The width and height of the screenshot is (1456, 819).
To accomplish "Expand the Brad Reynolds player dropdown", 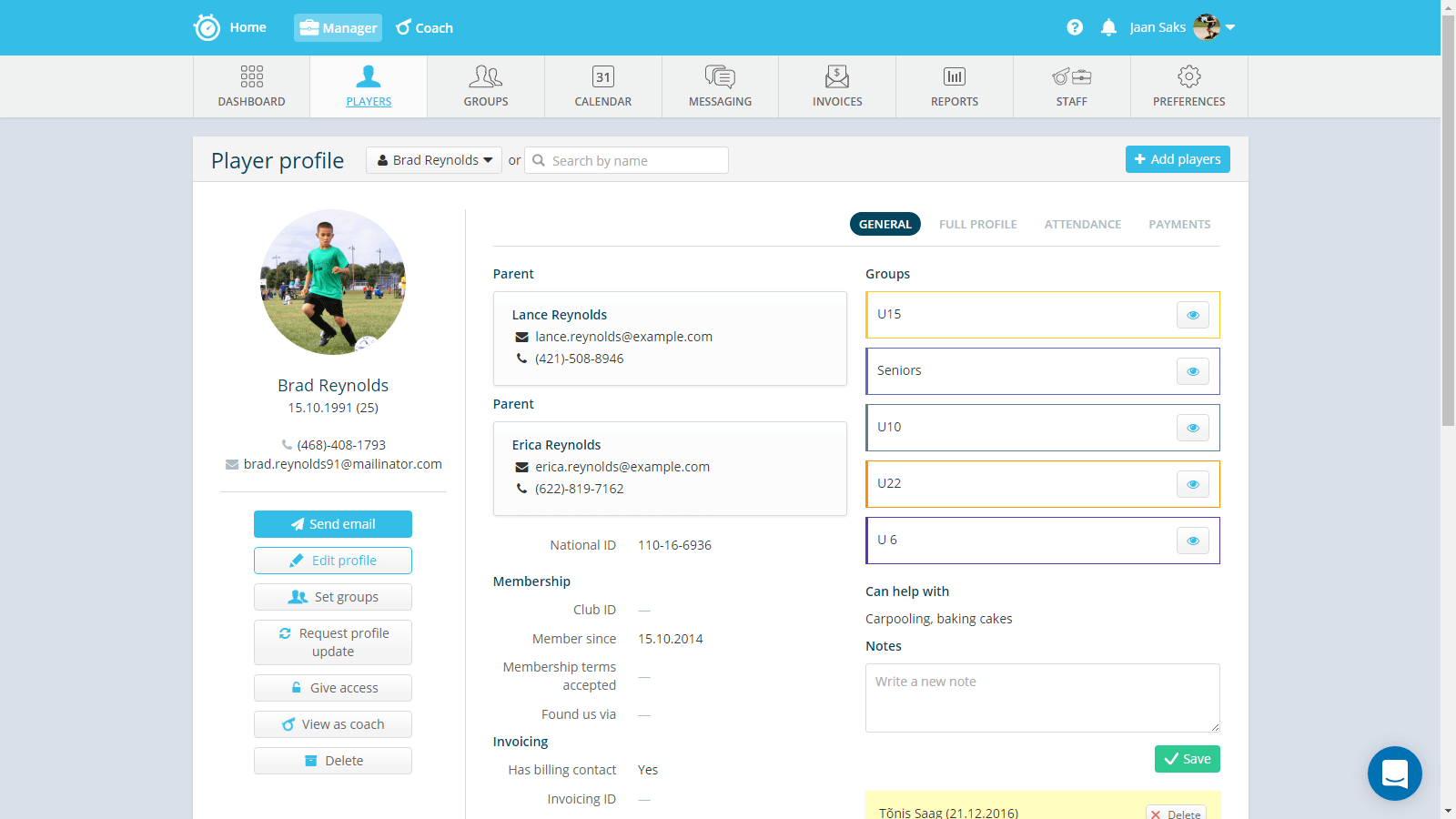I will pos(434,160).
